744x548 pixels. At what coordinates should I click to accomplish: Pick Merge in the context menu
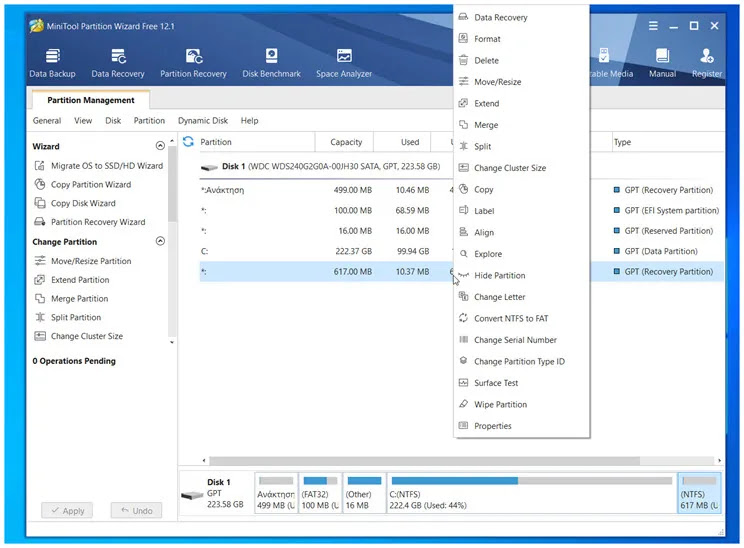[x=521, y=125]
